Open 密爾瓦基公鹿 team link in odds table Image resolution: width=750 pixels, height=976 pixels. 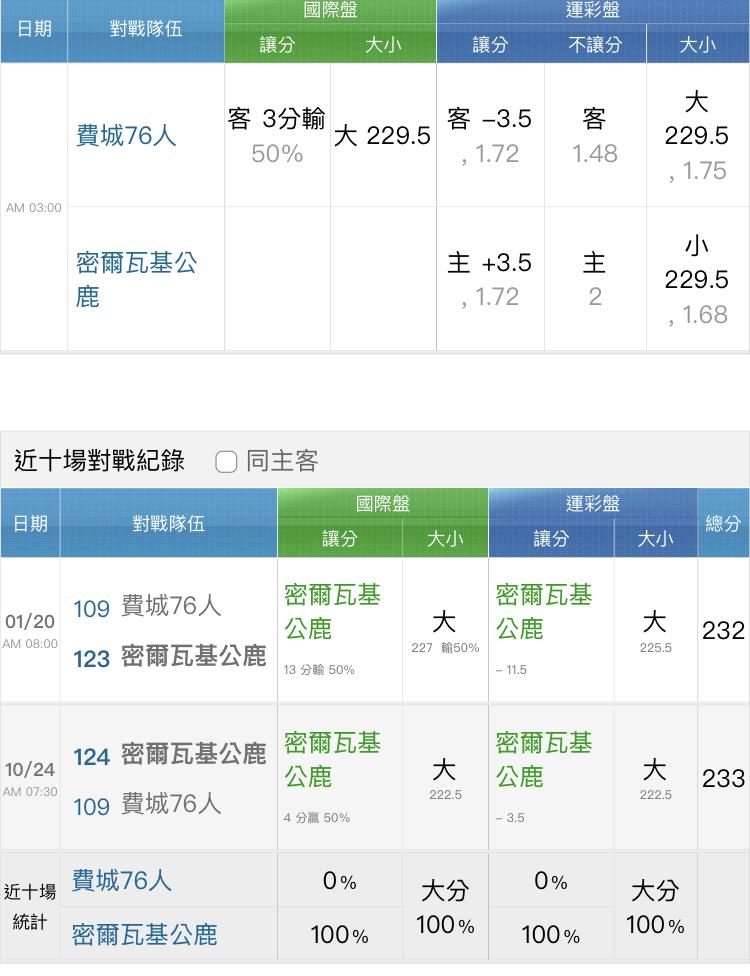[x=136, y=279]
